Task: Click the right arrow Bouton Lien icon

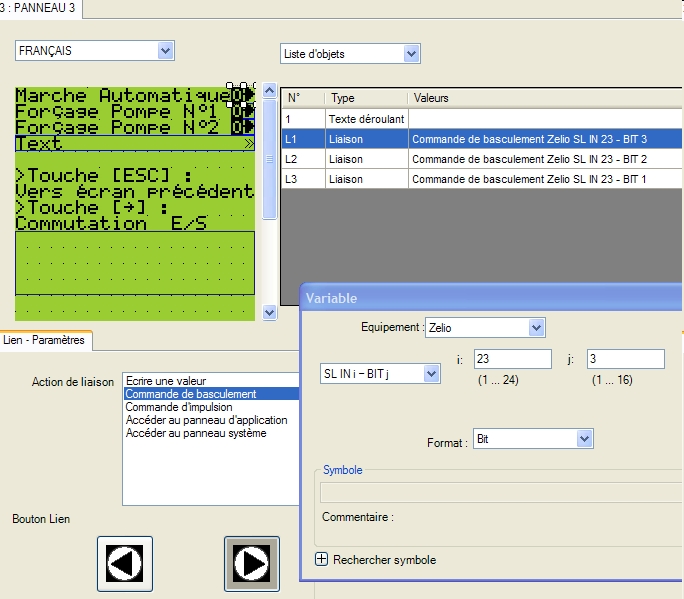Action: pos(252,564)
